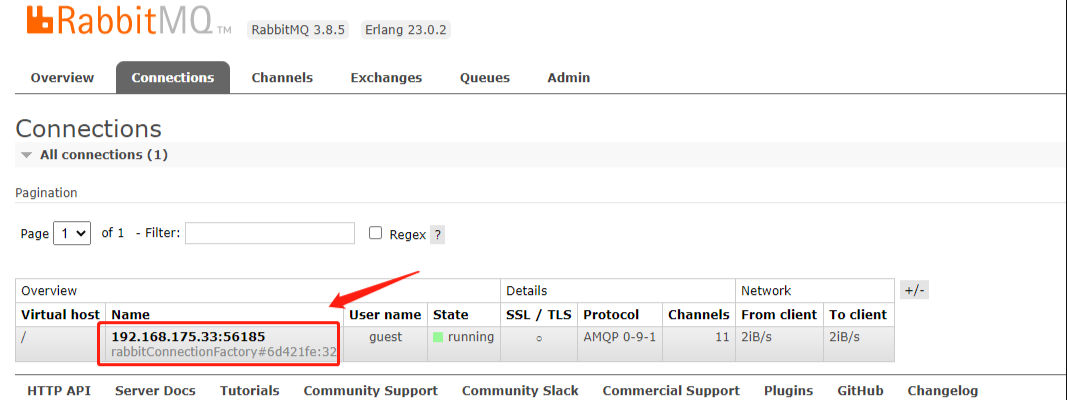Click the RabbitMQ 3.8.5 version badge
The height and width of the screenshot is (400, 1067).
point(300,30)
